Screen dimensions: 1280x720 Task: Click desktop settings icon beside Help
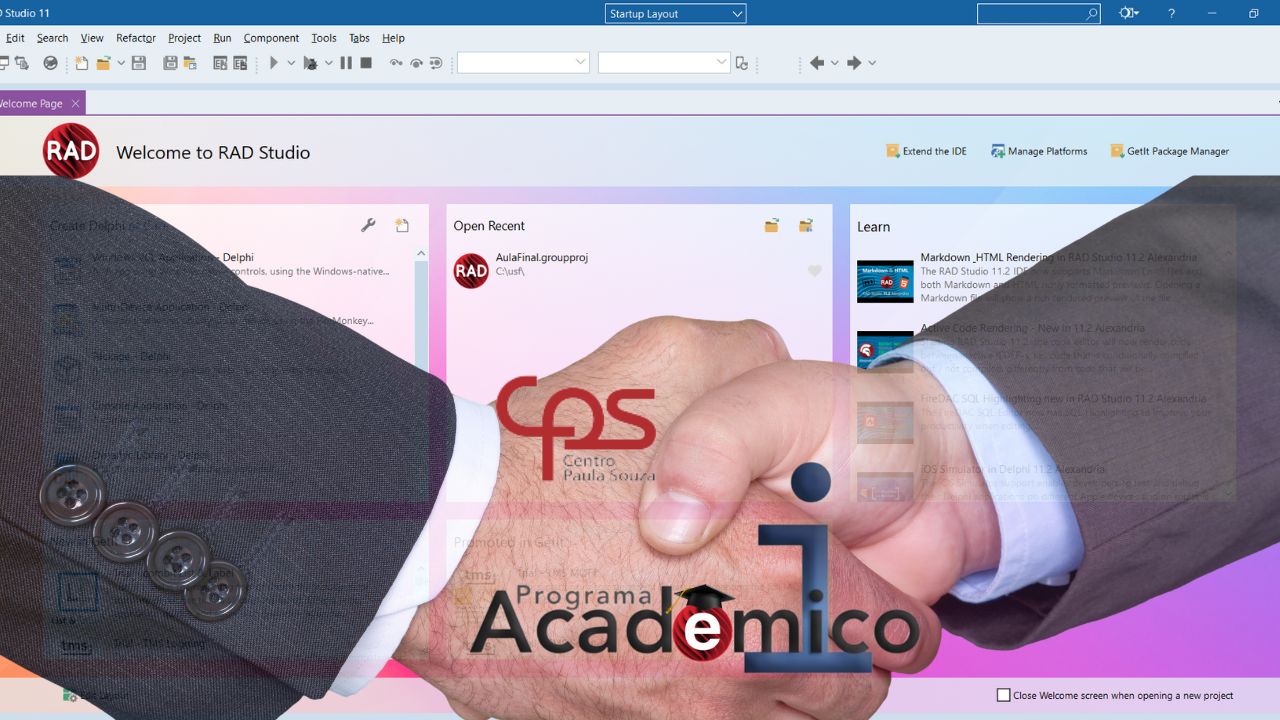click(x=1129, y=14)
